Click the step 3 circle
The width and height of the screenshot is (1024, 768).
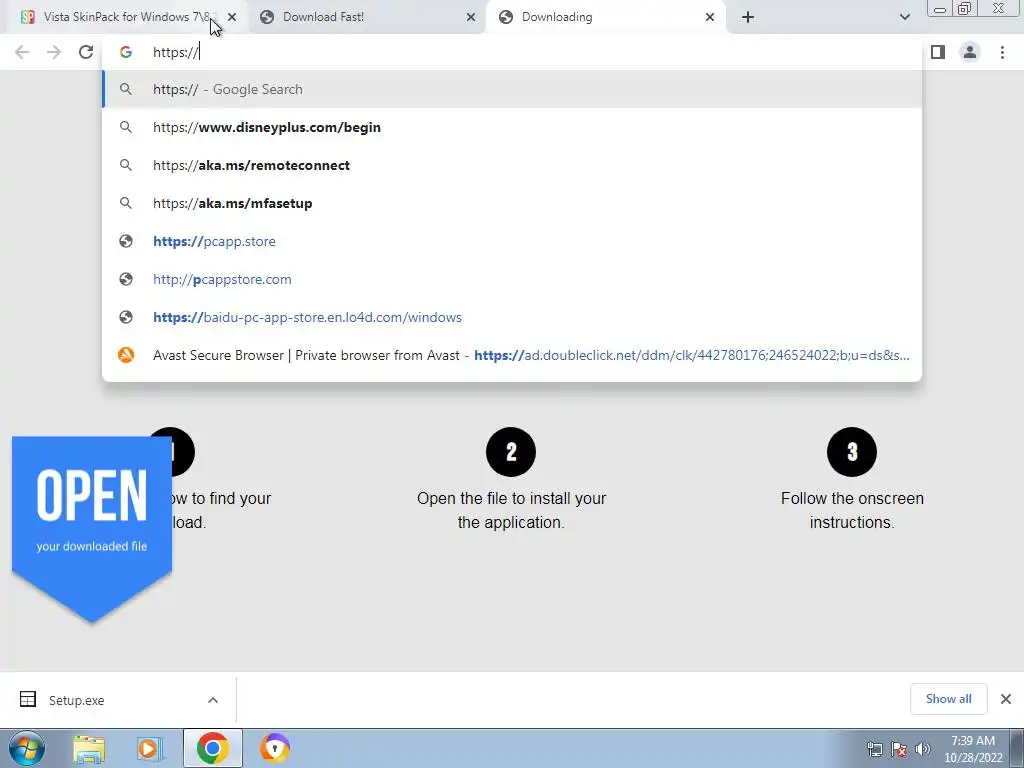pyautogui.click(x=852, y=452)
